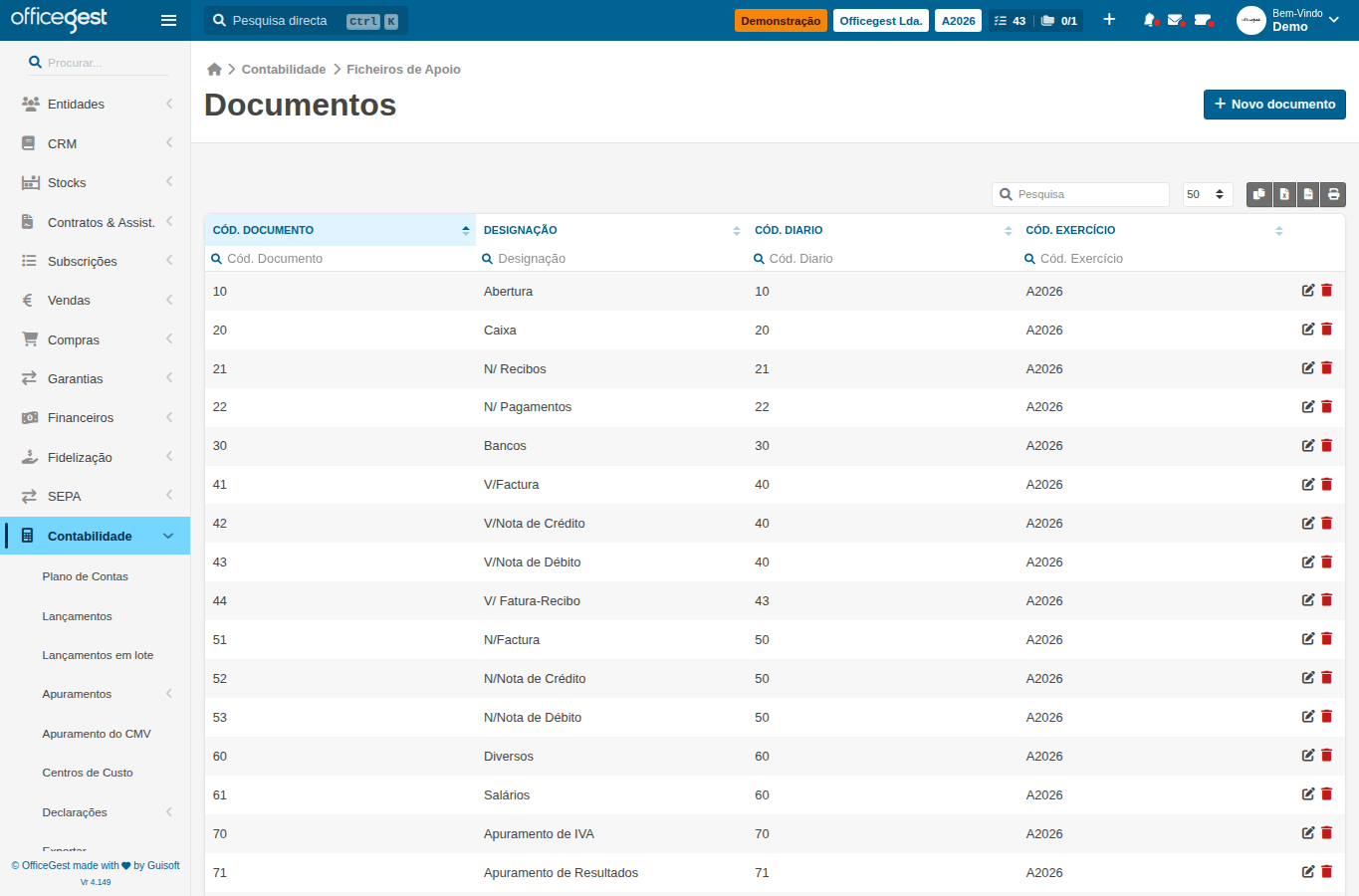Export table to CSV icon
Viewport: 1359px width, 896px height.
pyautogui.click(x=1308, y=194)
